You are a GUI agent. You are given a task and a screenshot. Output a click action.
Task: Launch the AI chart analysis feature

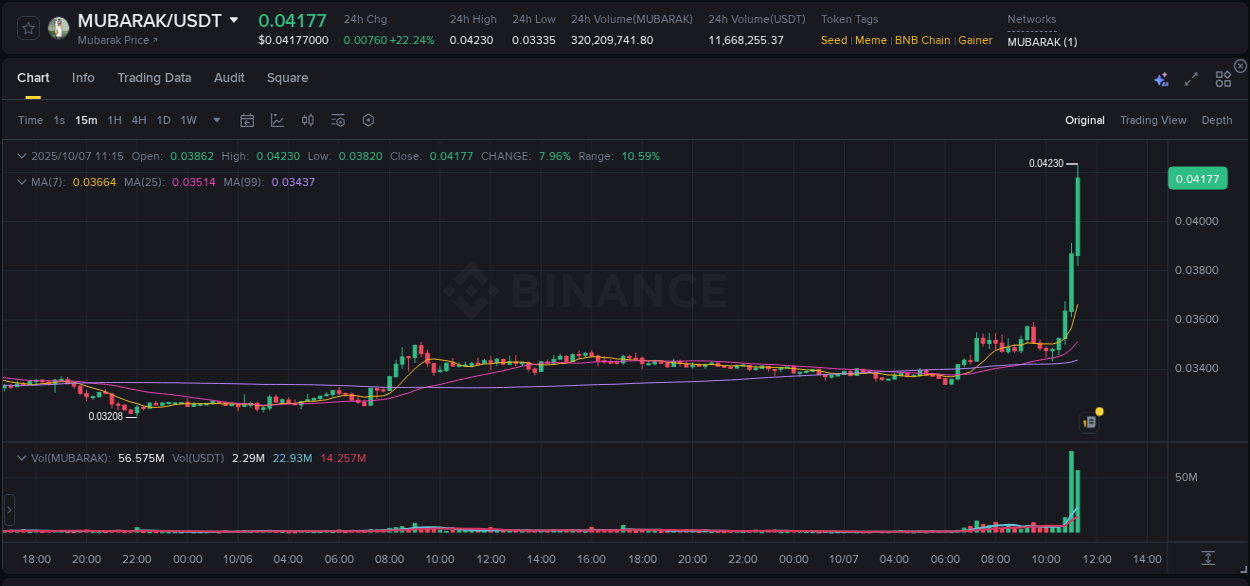click(x=1160, y=78)
